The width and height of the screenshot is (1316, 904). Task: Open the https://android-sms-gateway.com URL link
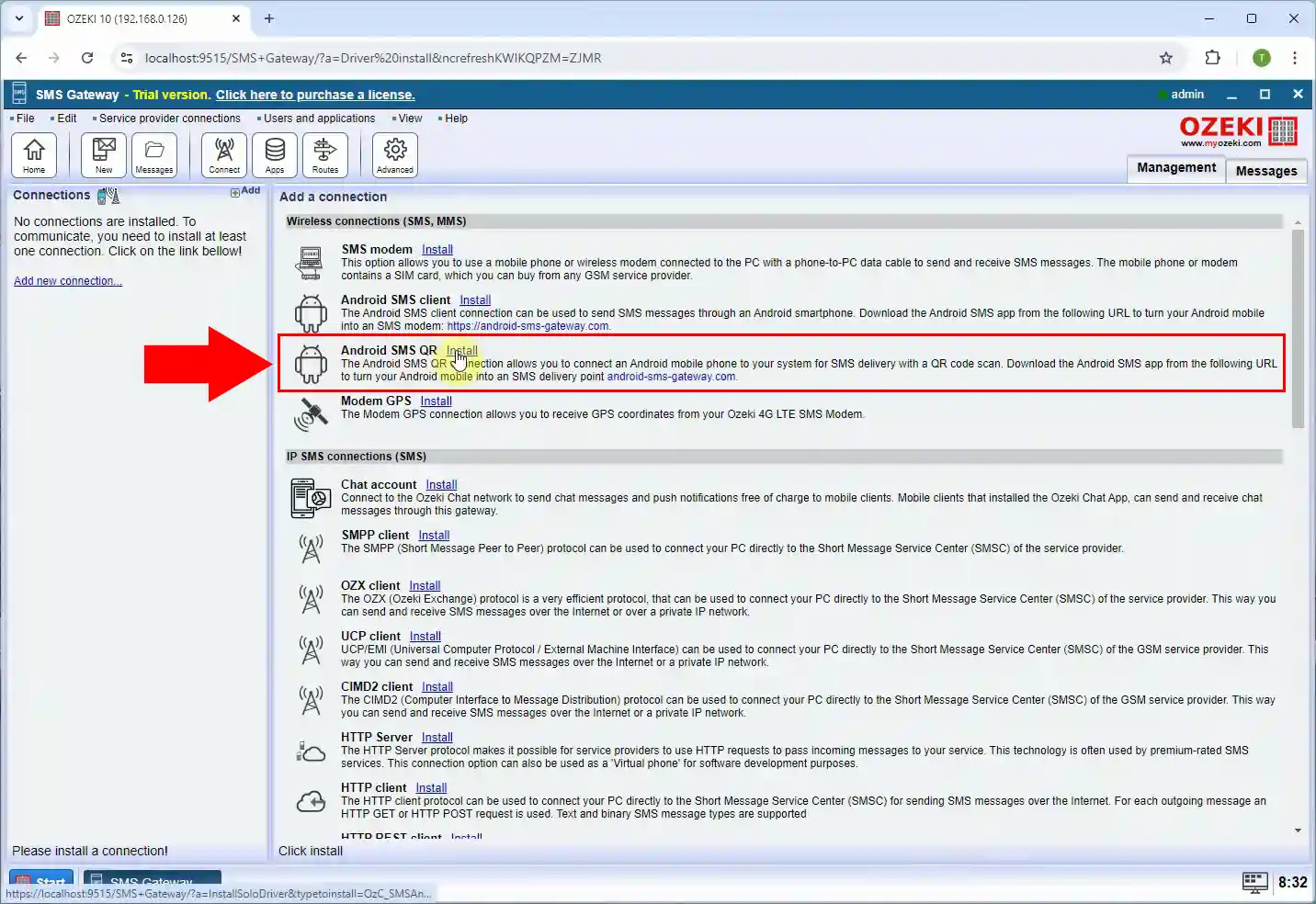[x=528, y=326]
